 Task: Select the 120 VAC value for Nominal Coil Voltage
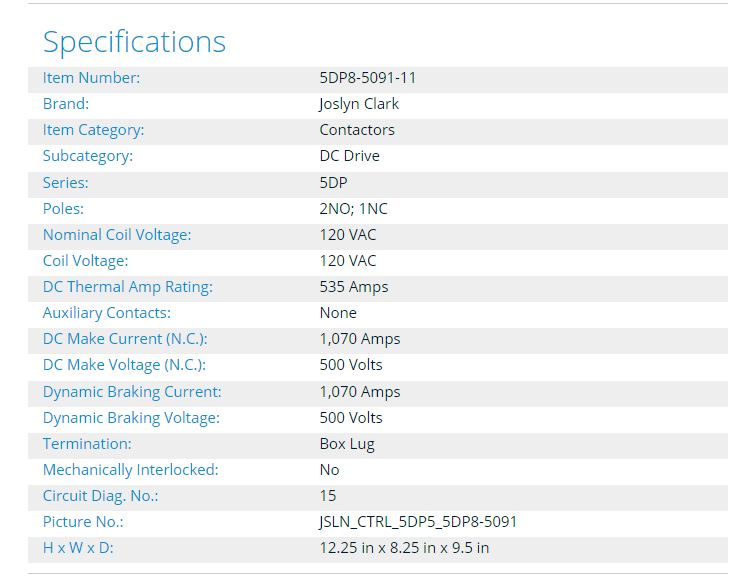coord(348,234)
